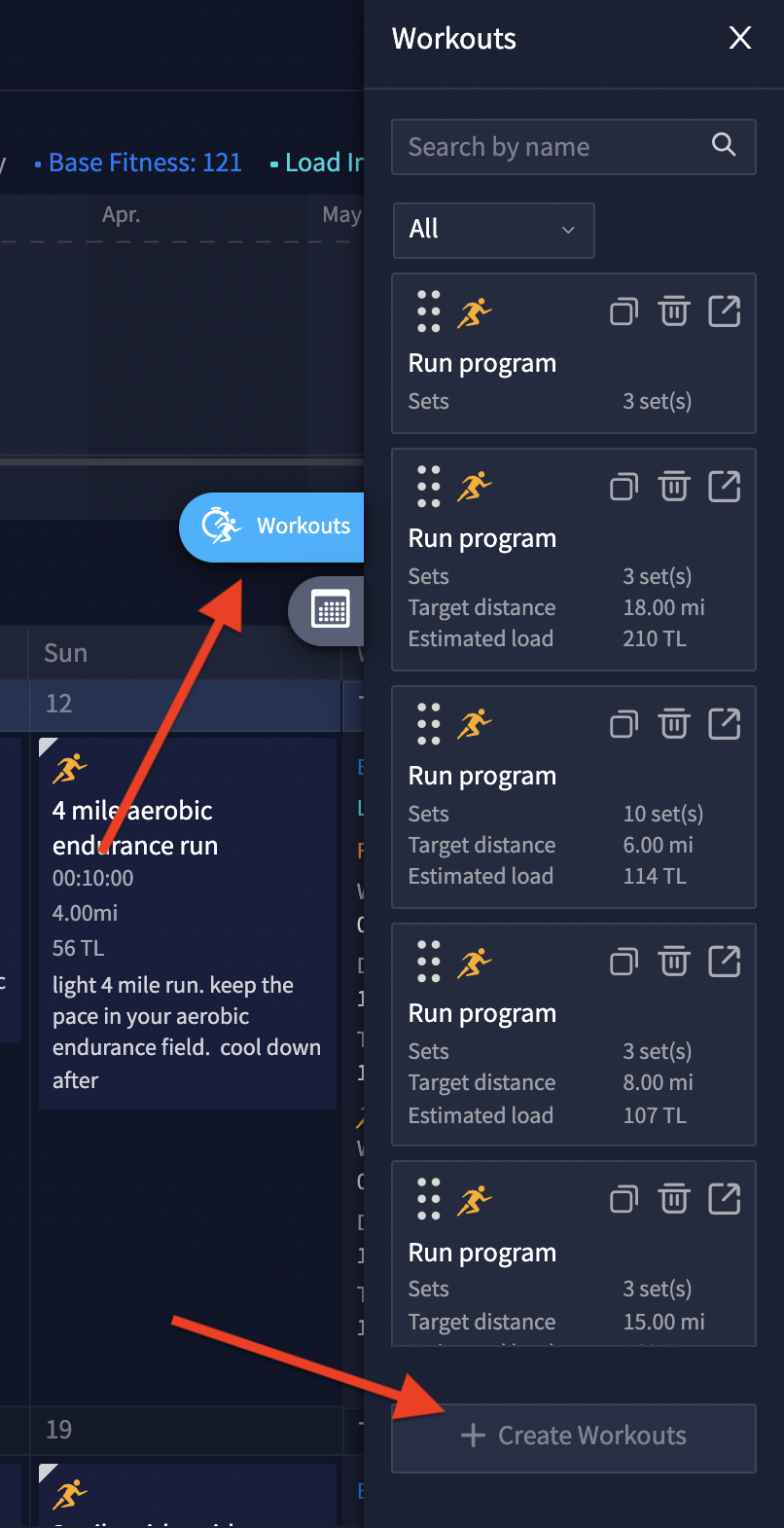Grab drag handle of 18.00 mi workout
This screenshot has height=1528, width=784.
point(428,487)
